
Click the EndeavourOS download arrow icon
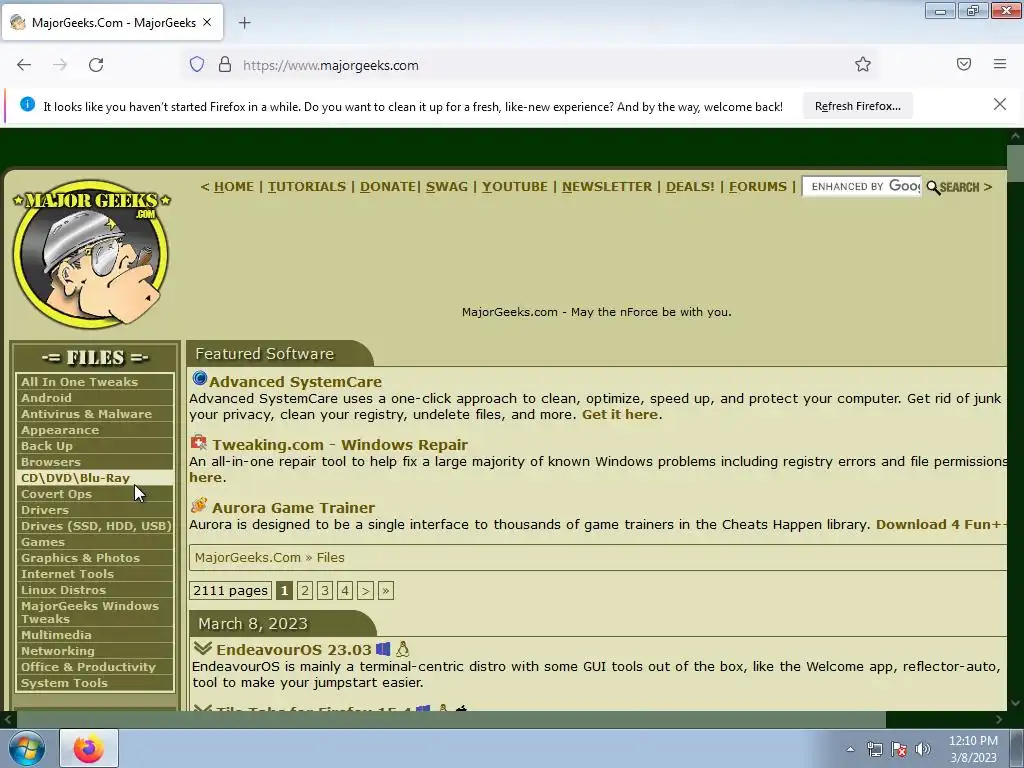click(x=202, y=648)
